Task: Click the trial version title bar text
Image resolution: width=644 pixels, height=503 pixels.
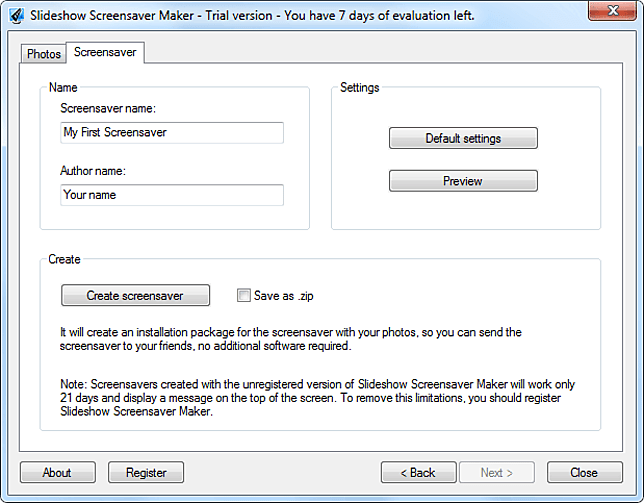Action: (x=252, y=16)
